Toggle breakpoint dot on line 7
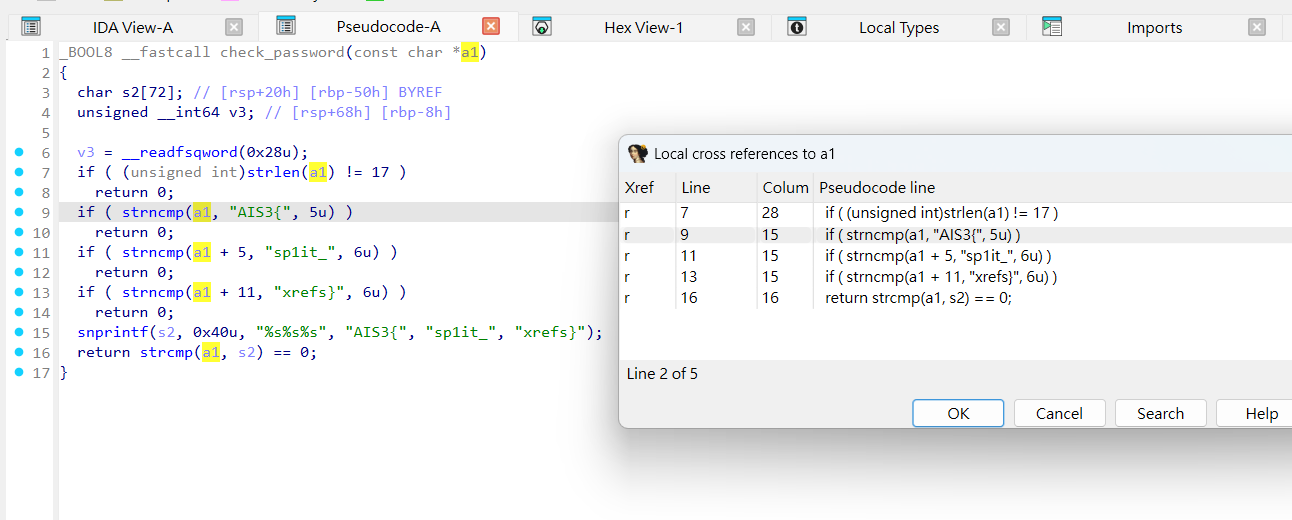The height and width of the screenshot is (520, 1292). pos(19,173)
